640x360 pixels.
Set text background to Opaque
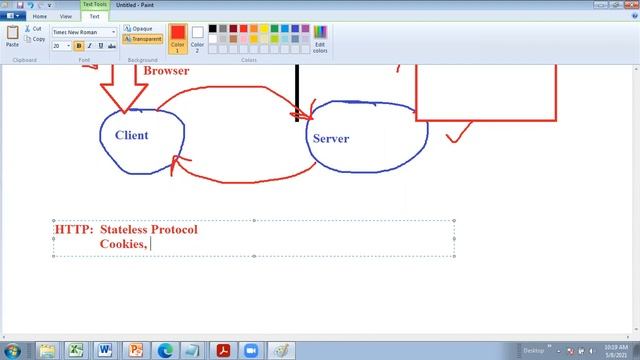point(138,29)
